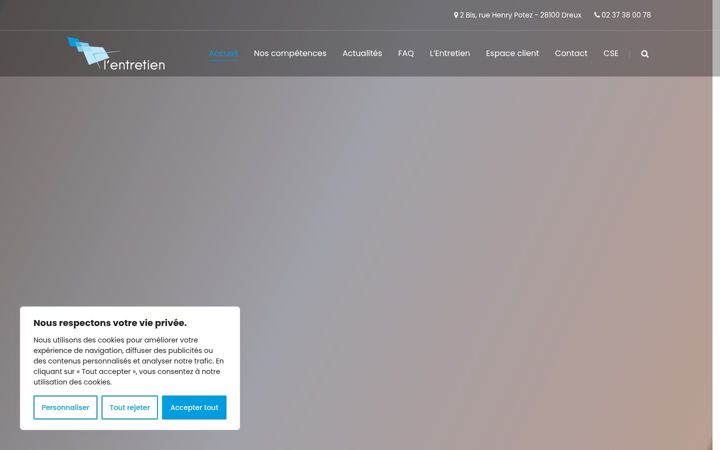Open the Contact page
This screenshot has width=720, height=450.
(x=571, y=53)
